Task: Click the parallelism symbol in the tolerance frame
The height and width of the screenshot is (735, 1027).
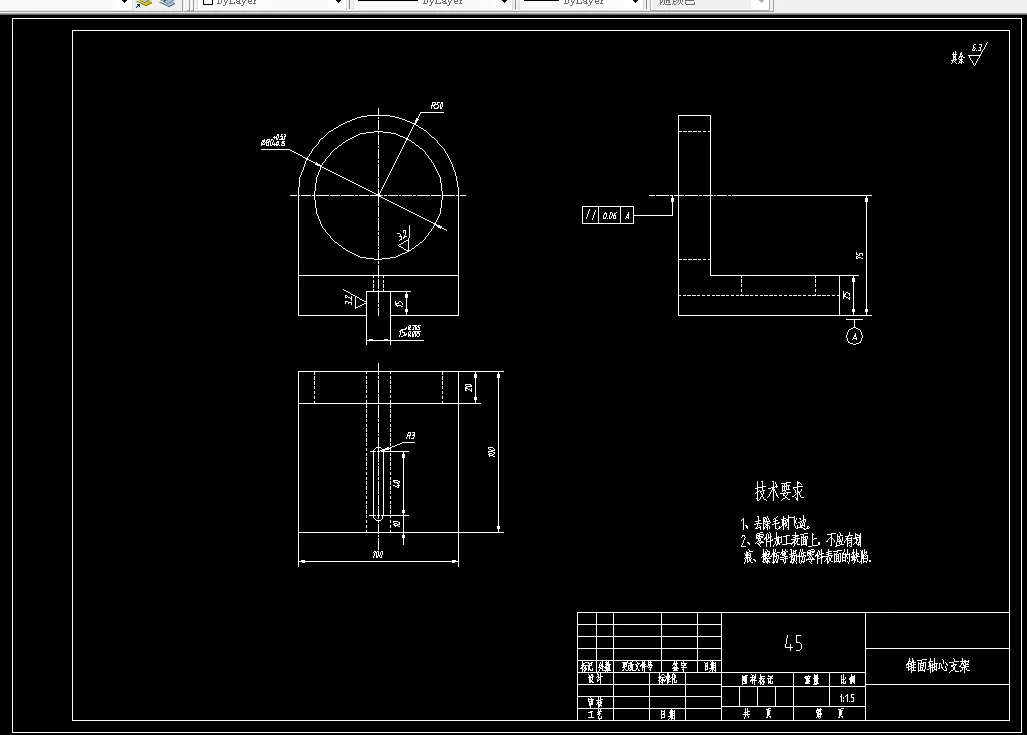Action: point(591,215)
